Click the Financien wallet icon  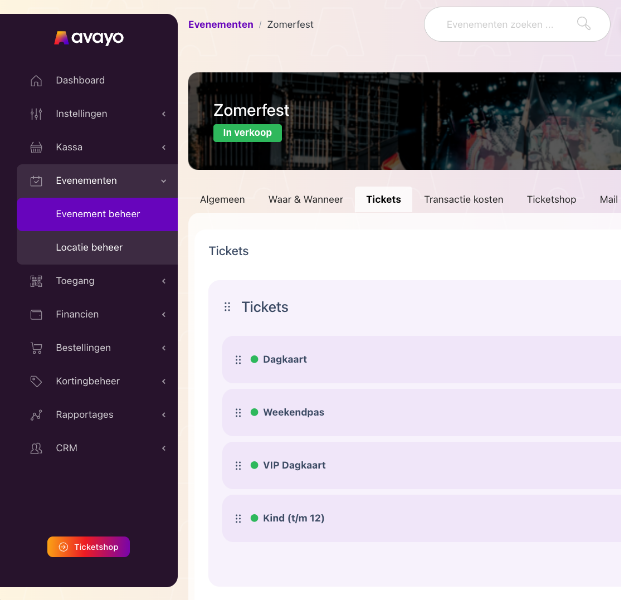click(36, 315)
